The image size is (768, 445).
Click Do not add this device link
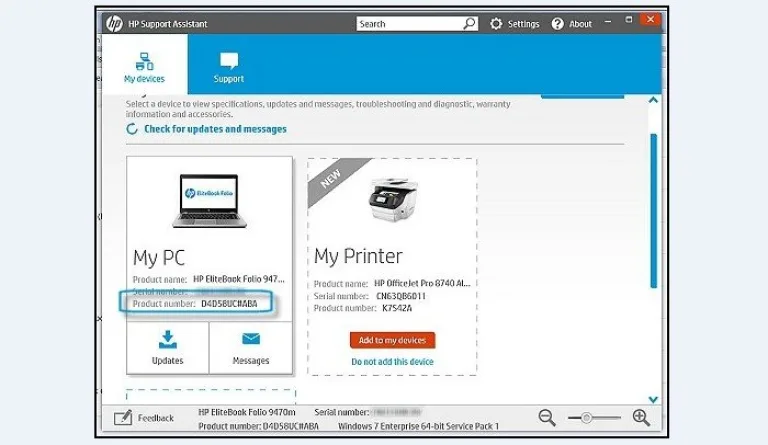(x=392, y=362)
